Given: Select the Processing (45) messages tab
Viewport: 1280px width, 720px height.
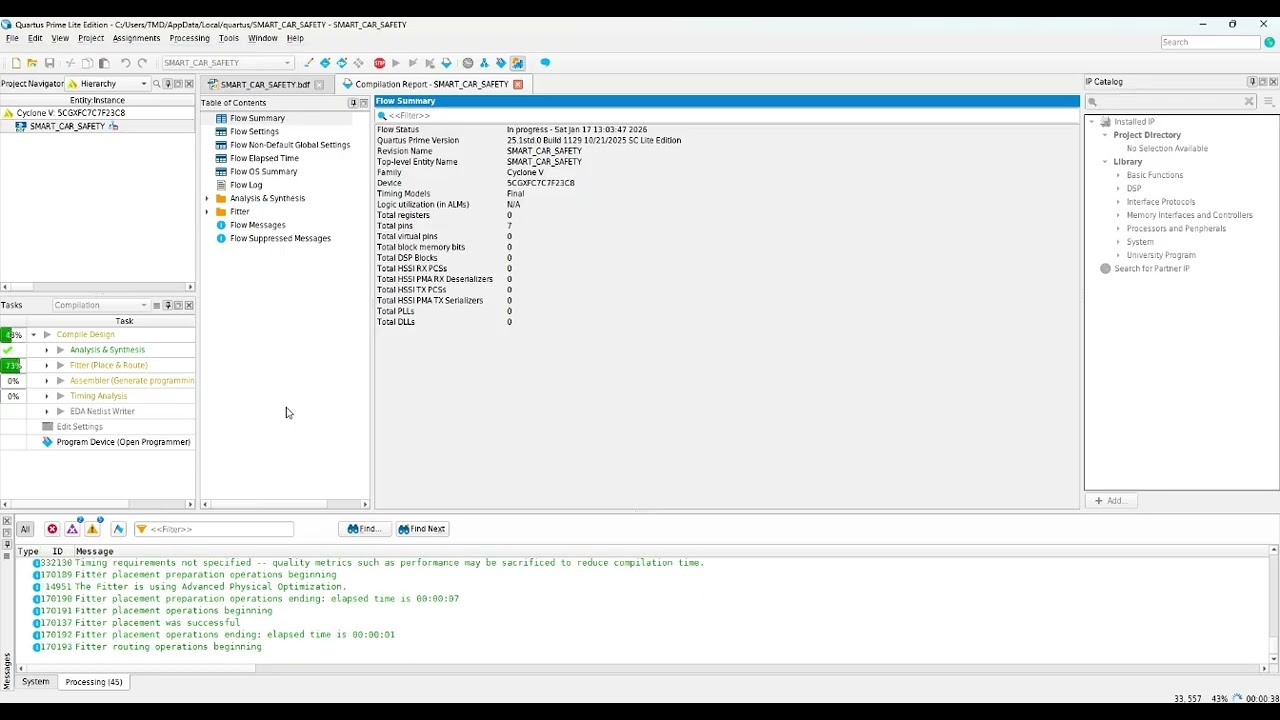Looking at the screenshot, I should pos(94,682).
